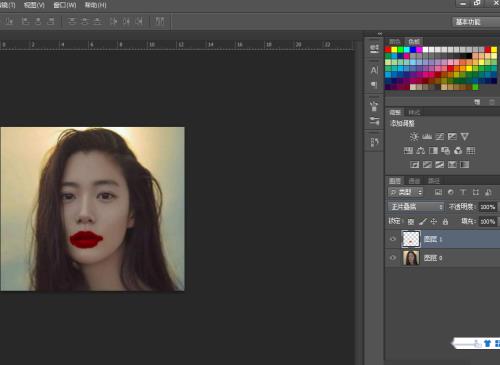This screenshot has width=500, height=365.
Task: Add an Invert adjustment layer
Action: point(415,165)
